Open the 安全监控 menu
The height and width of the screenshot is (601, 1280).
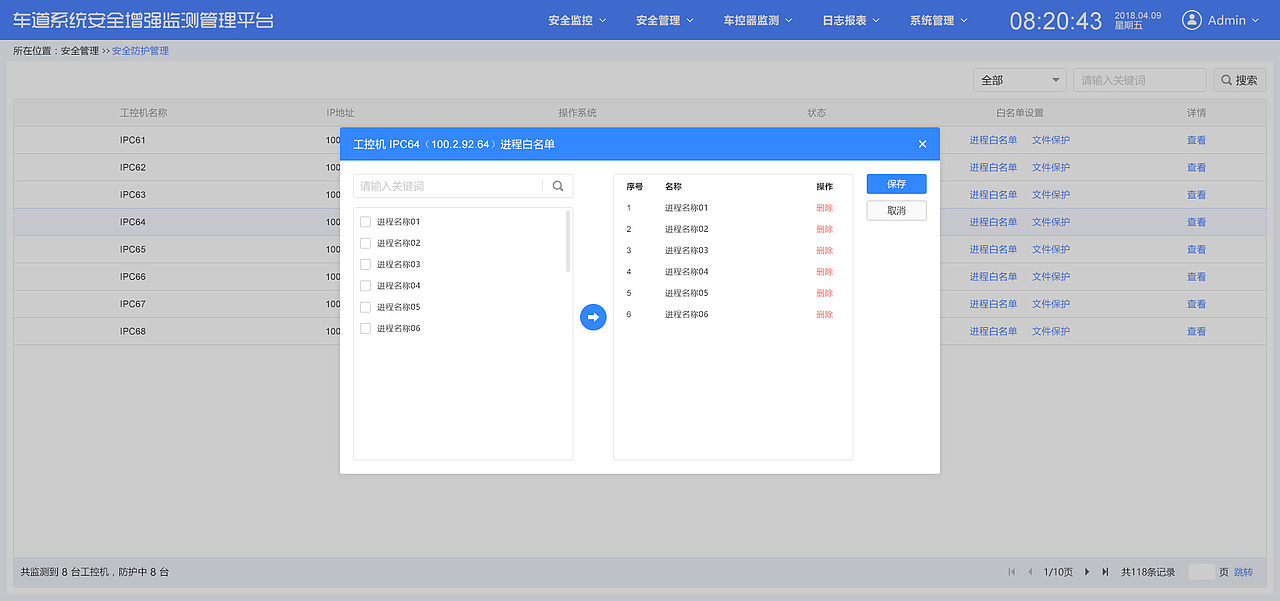(x=577, y=20)
